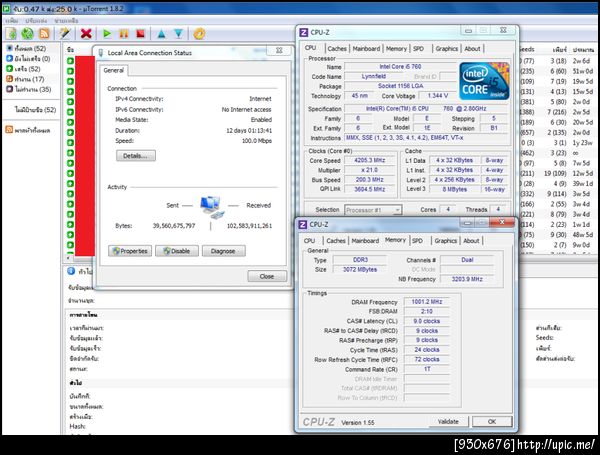Image resolution: width=600 pixels, height=455 pixels.
Task: Click the Validate button in CPU-Z
Action: [448, 421]
